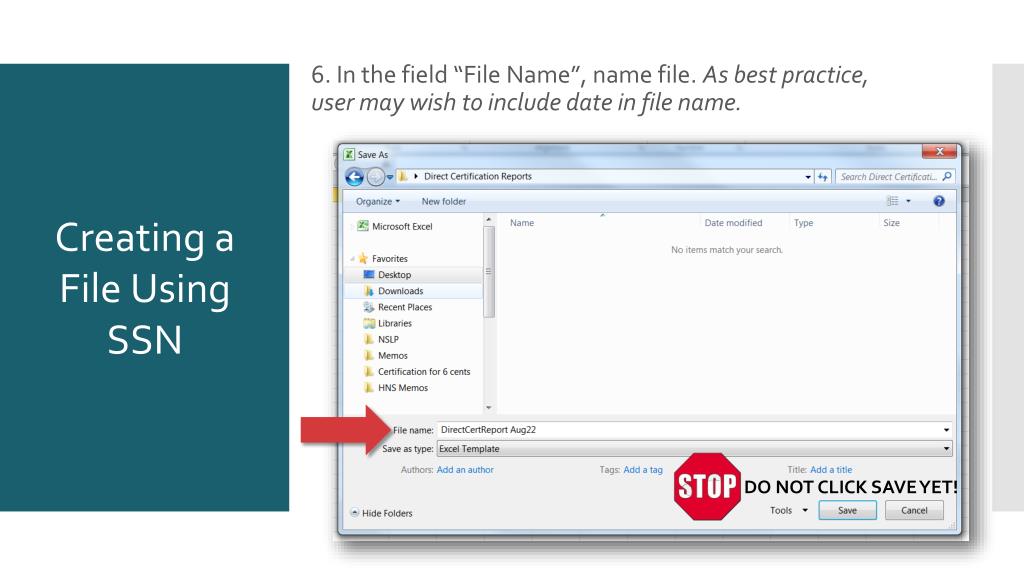
Task: Click the Libraries icon
Action: click(x=369, y=323)
